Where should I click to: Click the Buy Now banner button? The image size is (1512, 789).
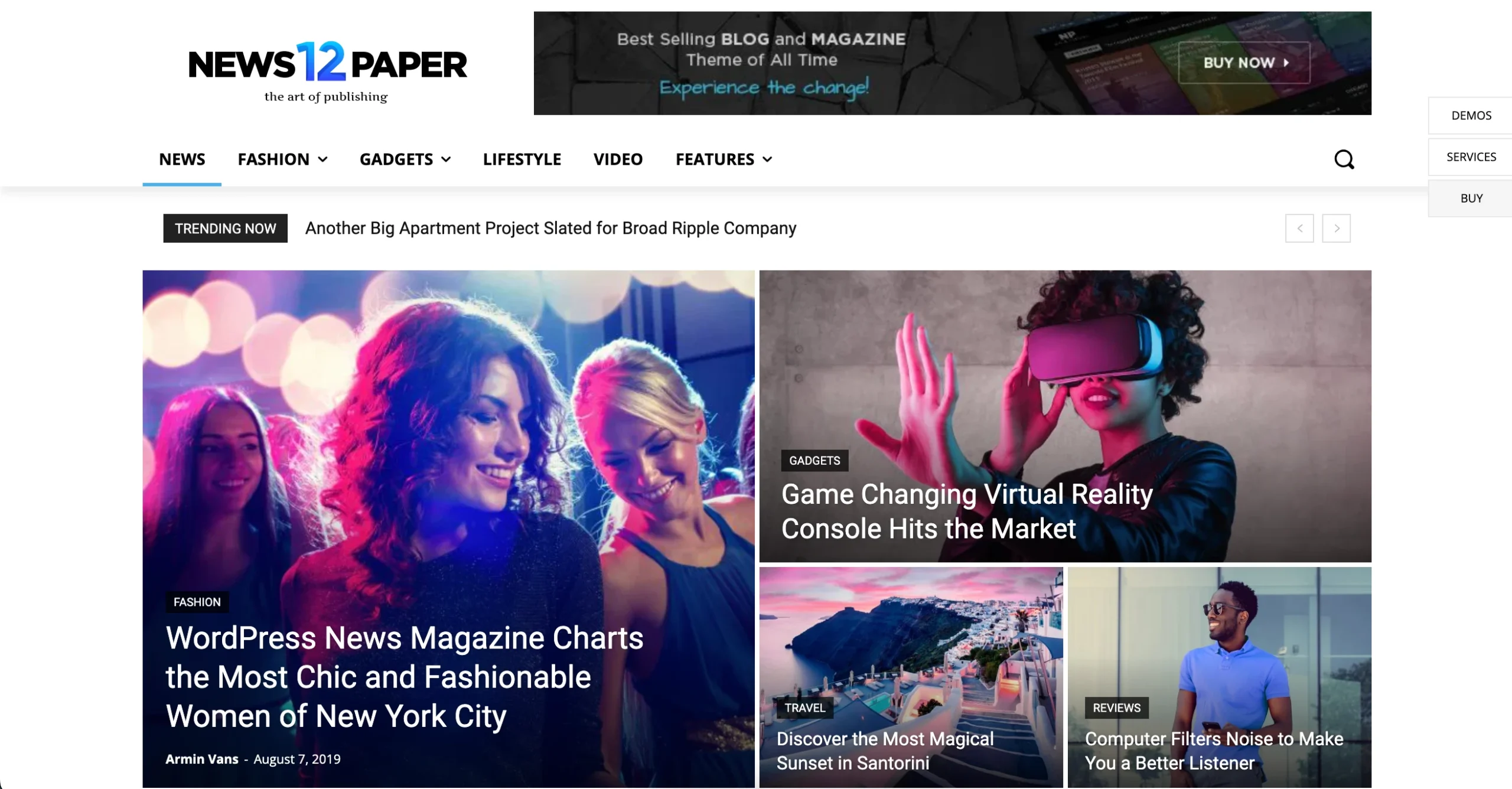(x=1244, y=63)
